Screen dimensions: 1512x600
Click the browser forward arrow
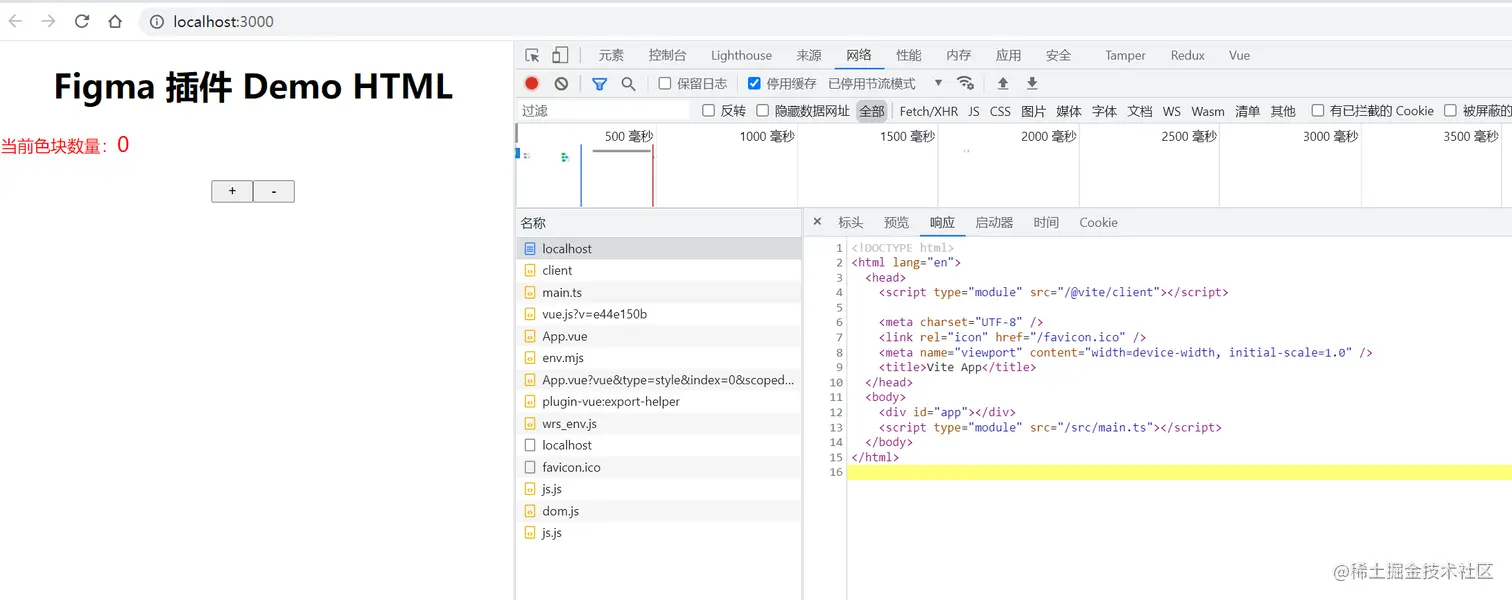pyautogui.click(x=48, y=21)
